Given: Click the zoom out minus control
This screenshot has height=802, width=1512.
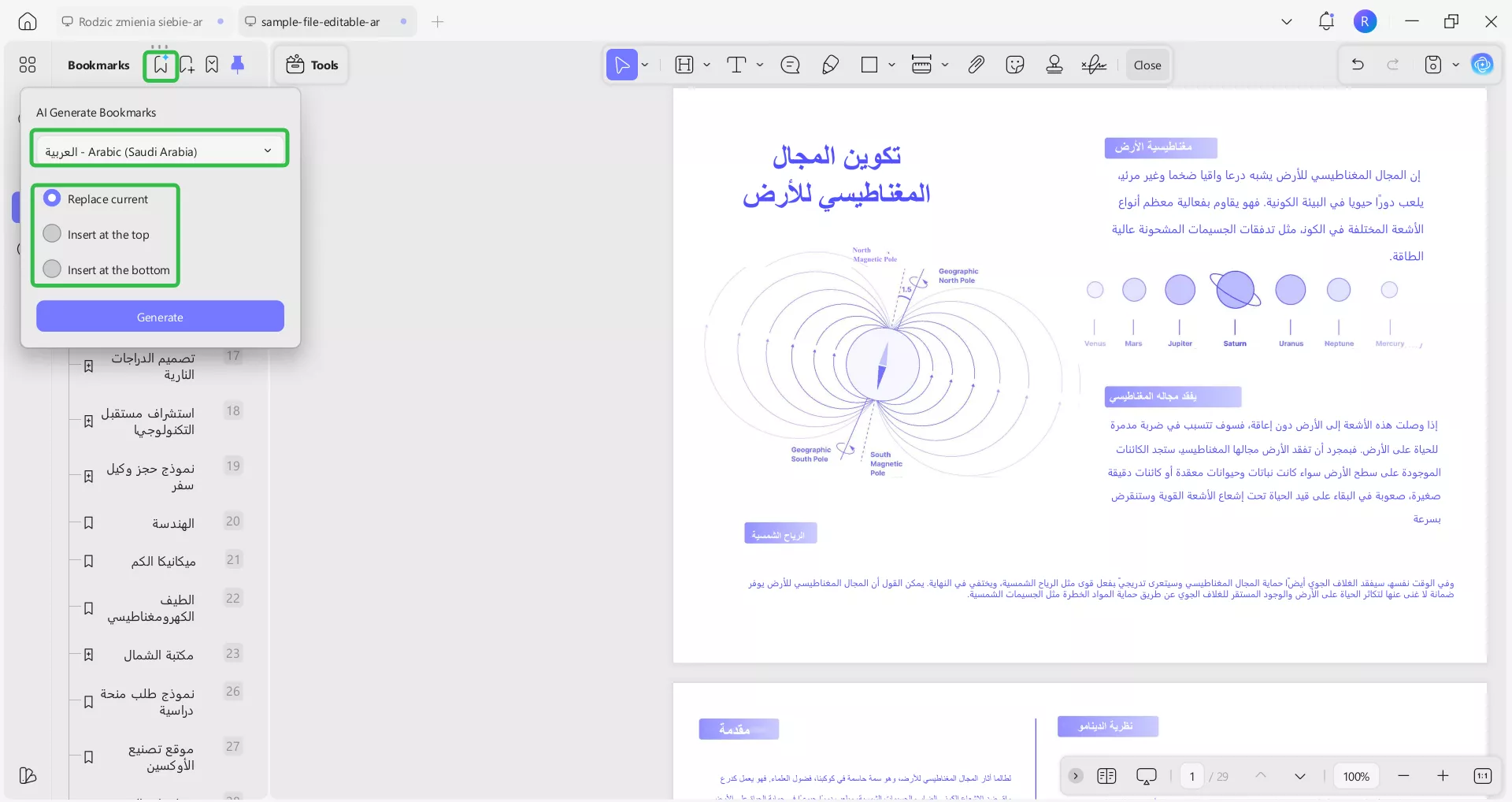Looking at the screenshot, I should [1404, 776].
